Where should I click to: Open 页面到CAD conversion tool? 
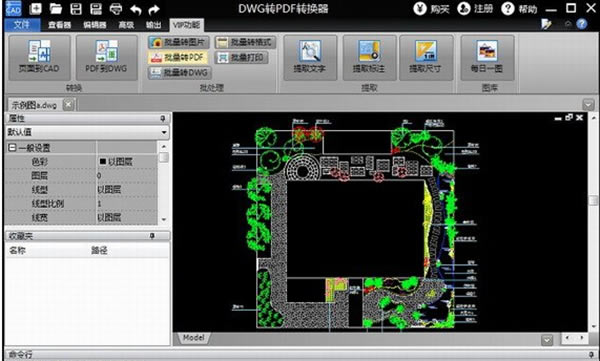[x=39, y=57]
